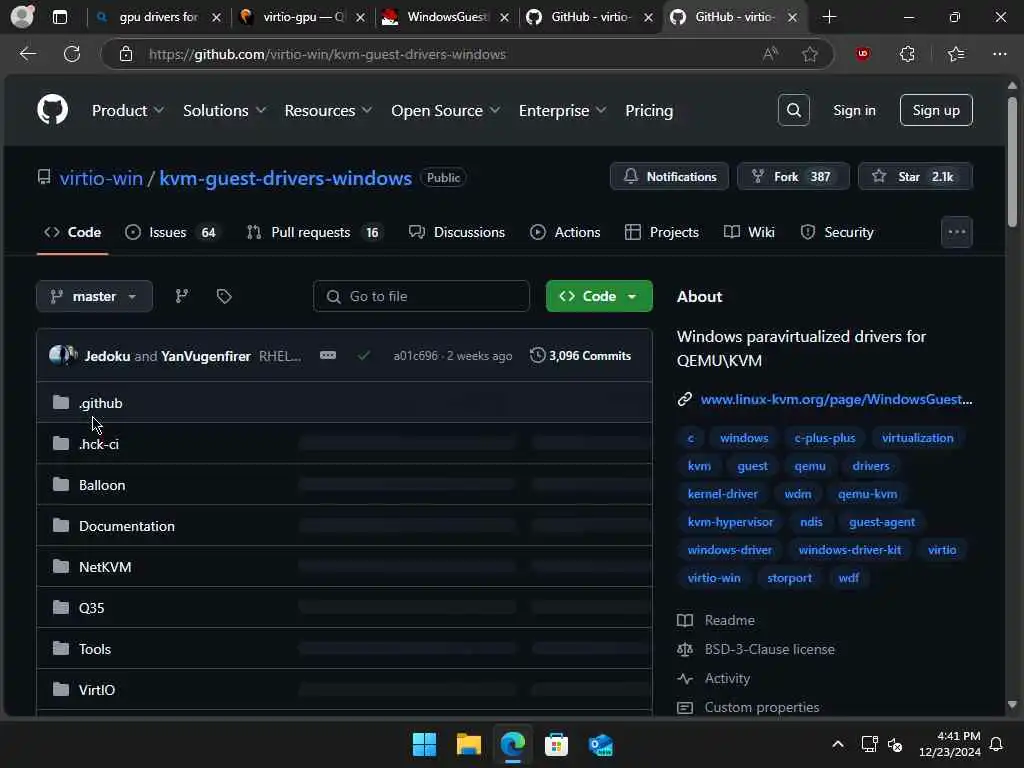The image size is (1024, 768).
Task: Open the Actions tab
Action: (565, 232)
